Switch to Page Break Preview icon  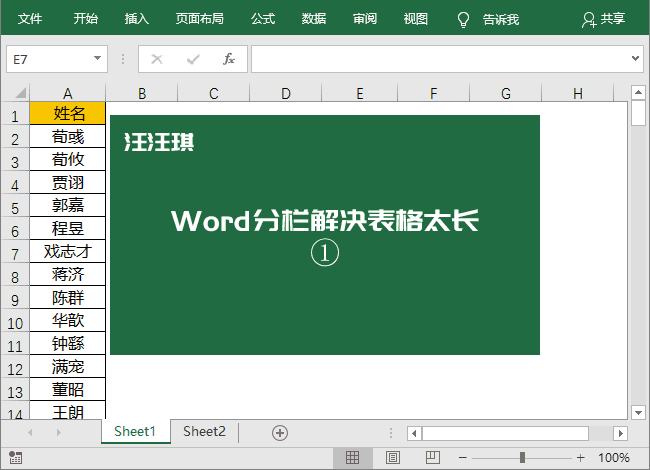point(433,458)
